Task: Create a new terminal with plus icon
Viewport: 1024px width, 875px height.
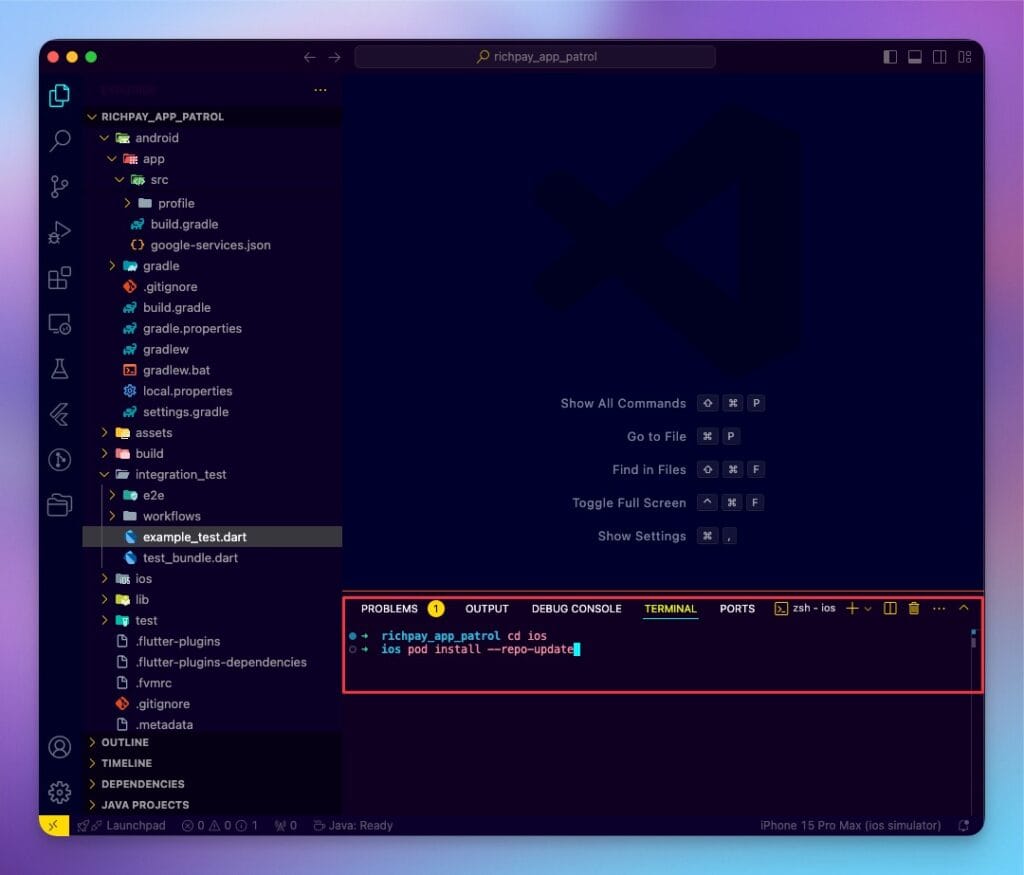Action: pos(852,609)
